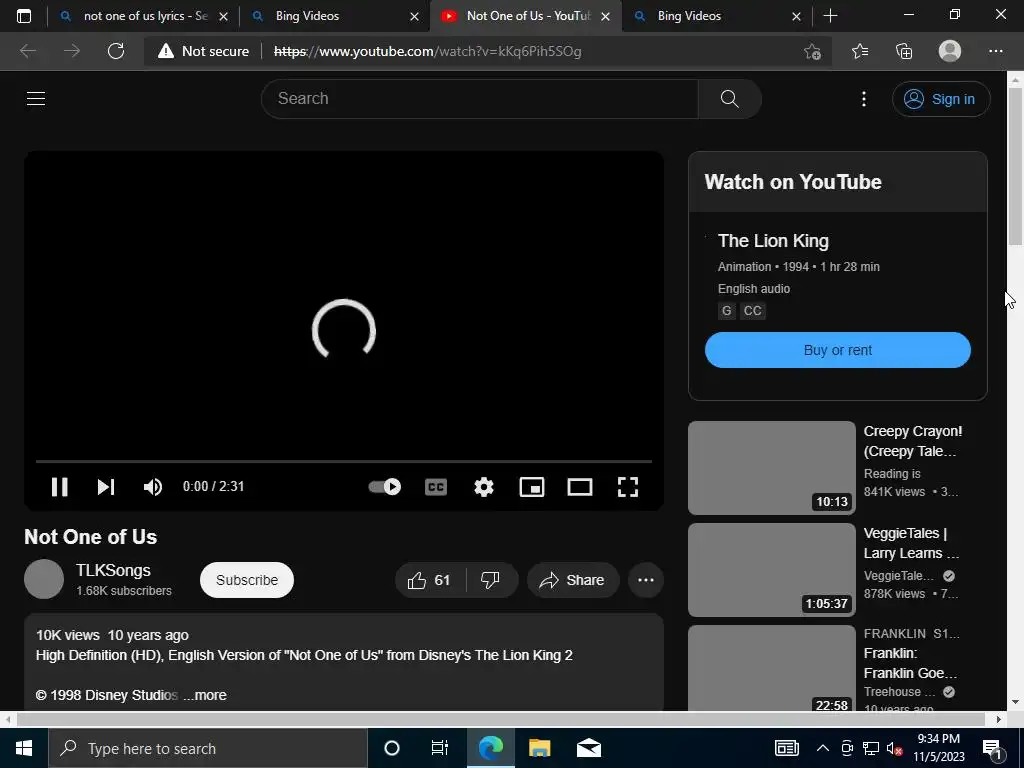Image resolution: width=1024 pixels, height=768 pixels.
Task: Open Mail app from taskbar
Action: 589,748
